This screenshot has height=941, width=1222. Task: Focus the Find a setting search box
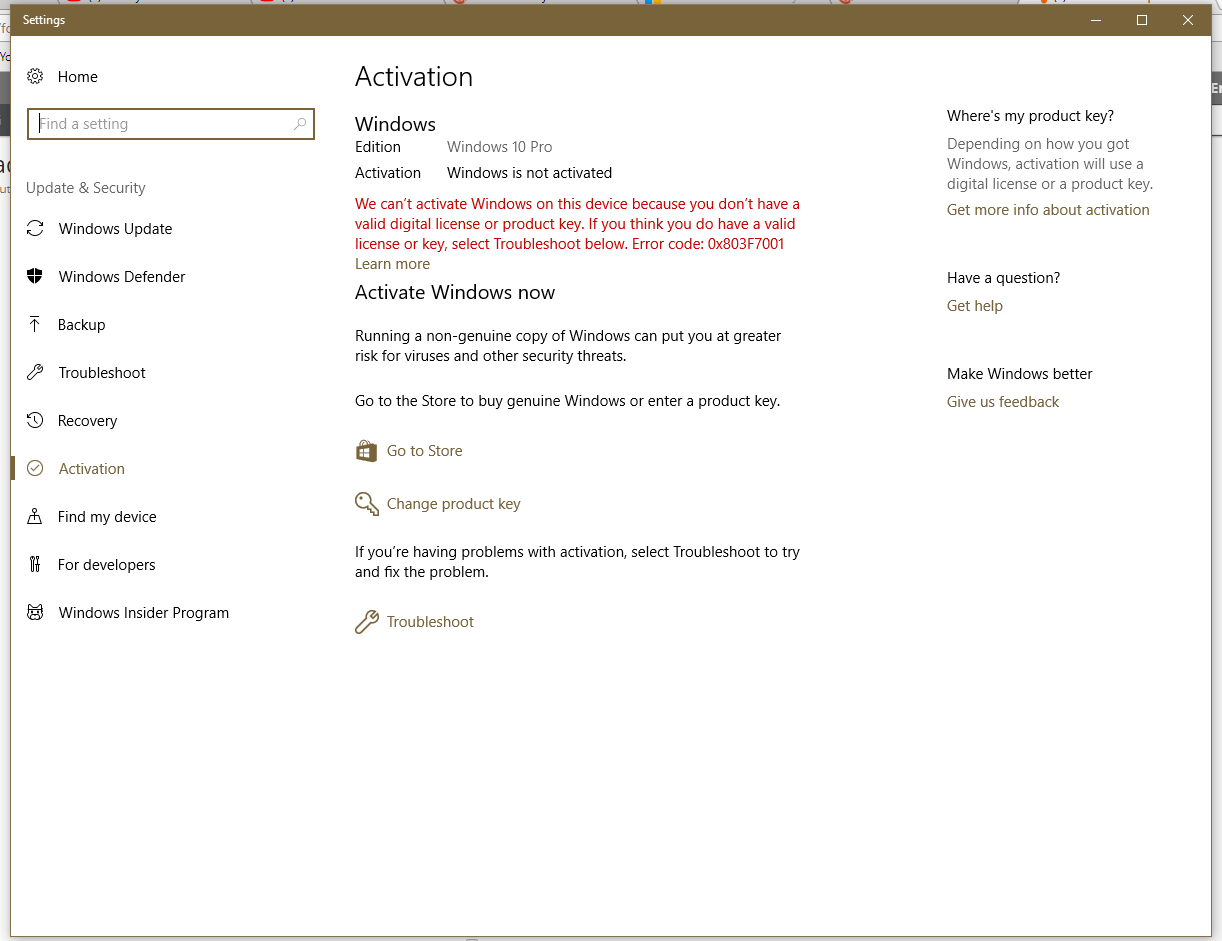(171, 124)
